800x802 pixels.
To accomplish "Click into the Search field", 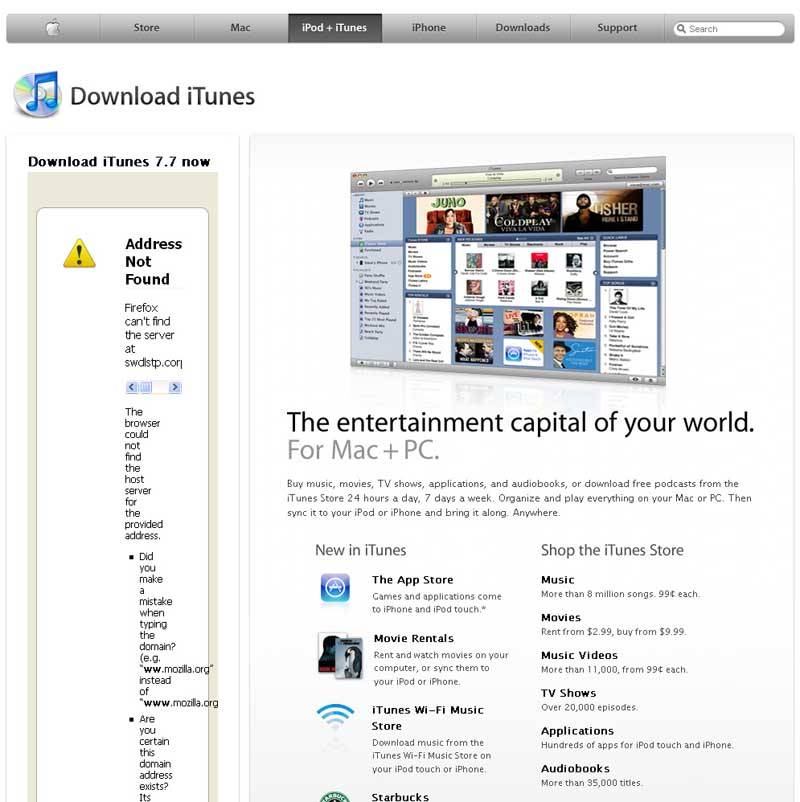I will coord(729,29).
